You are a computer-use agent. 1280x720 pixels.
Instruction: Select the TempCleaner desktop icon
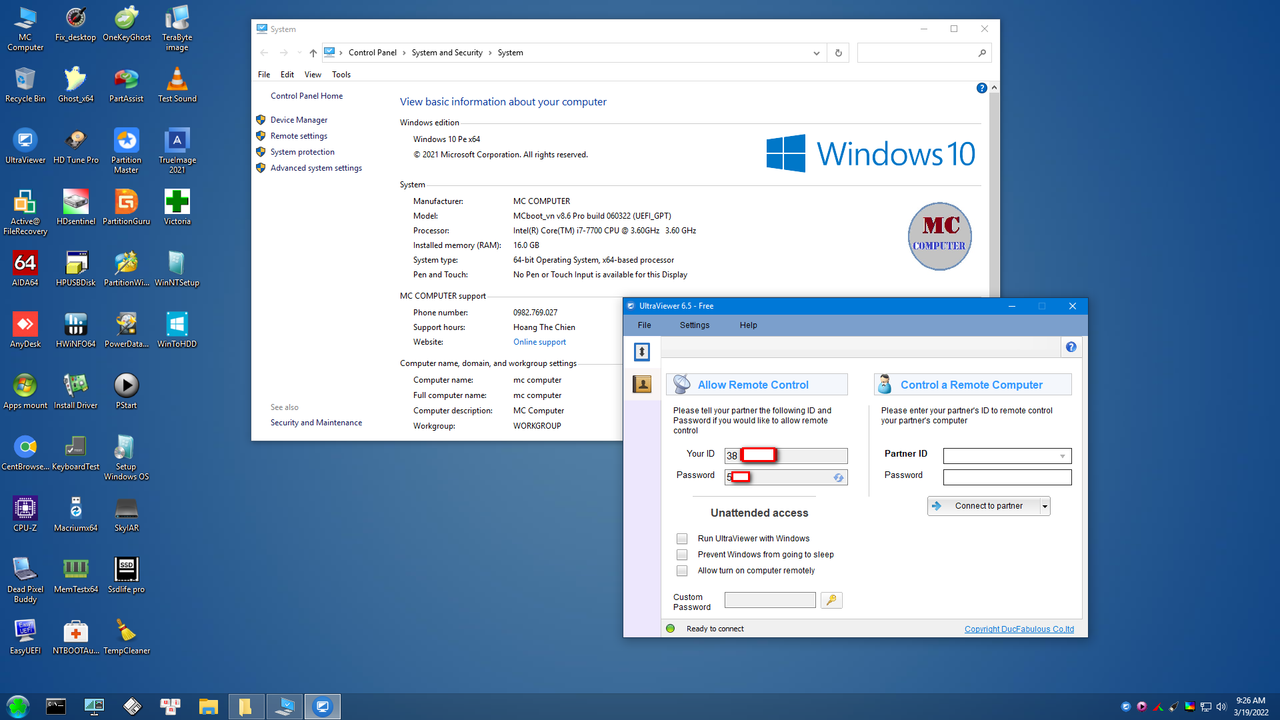coord(126,636)
